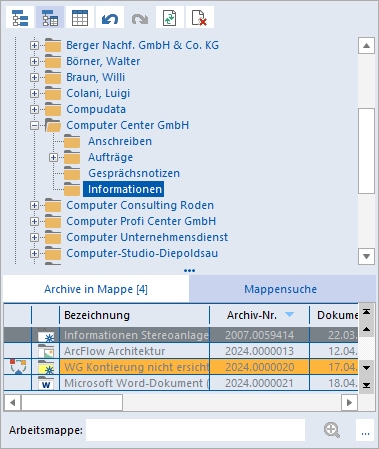The width and height of the screenshot is (379, 449).
Task: Select the Gesprächsnotizen folder
Action: 134,173
